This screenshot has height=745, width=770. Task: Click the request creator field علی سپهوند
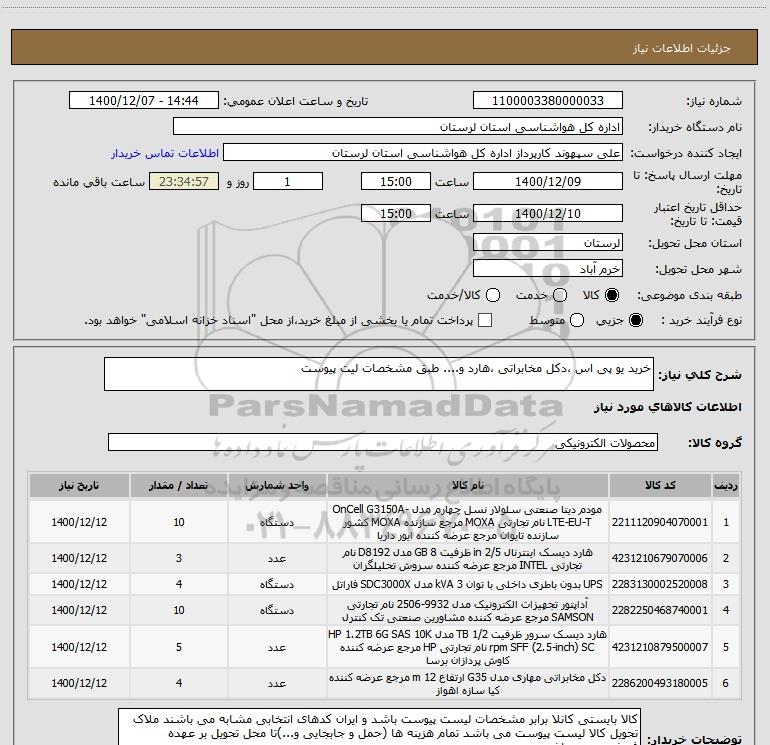click(423, 153)
